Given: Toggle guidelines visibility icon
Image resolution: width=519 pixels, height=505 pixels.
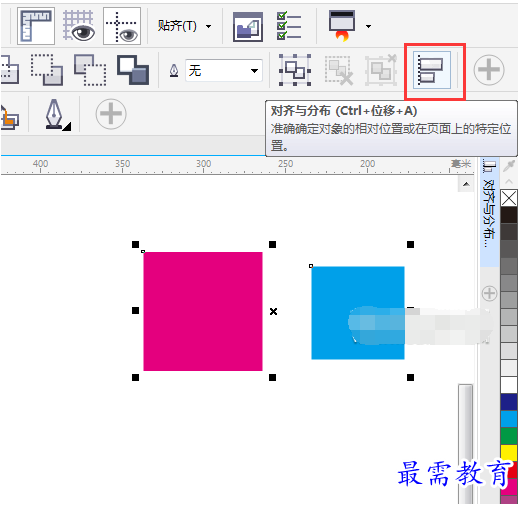Looking at the screenshot, I should tap(122, 26).
